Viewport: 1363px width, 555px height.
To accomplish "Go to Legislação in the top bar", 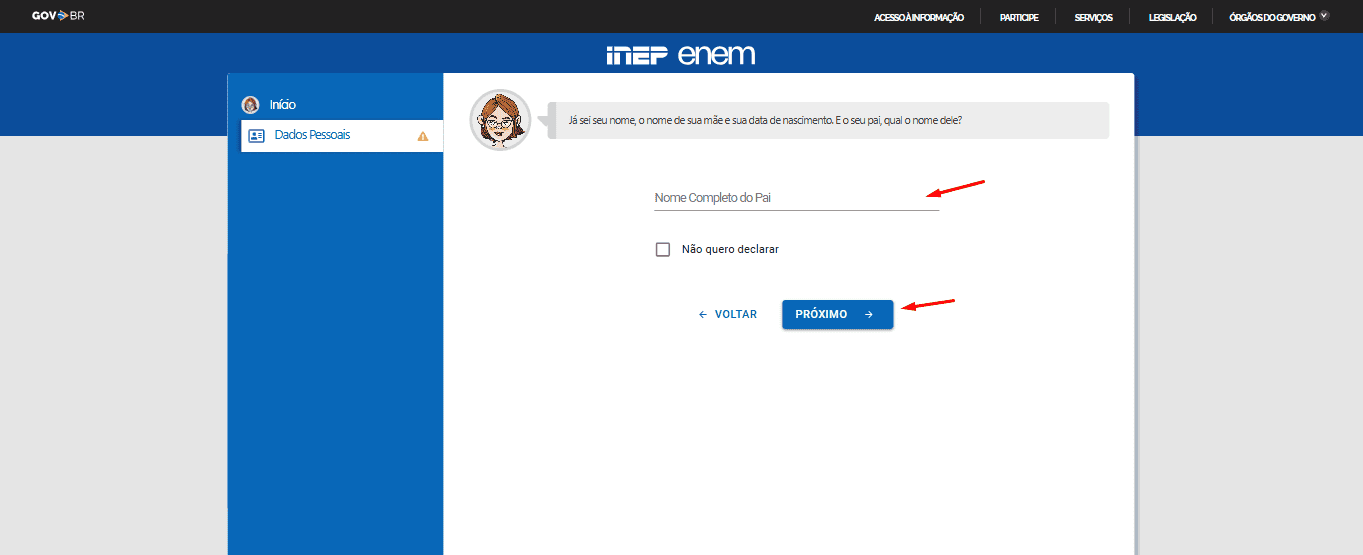I will coord(1172,17).
